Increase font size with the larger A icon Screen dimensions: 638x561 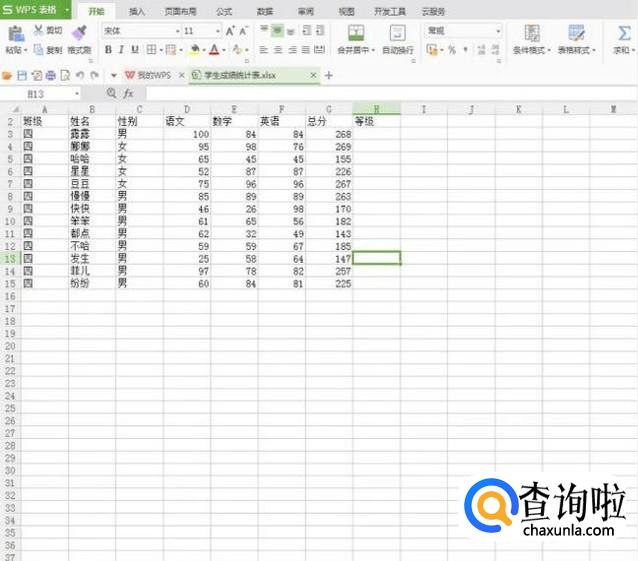[230, 31]
